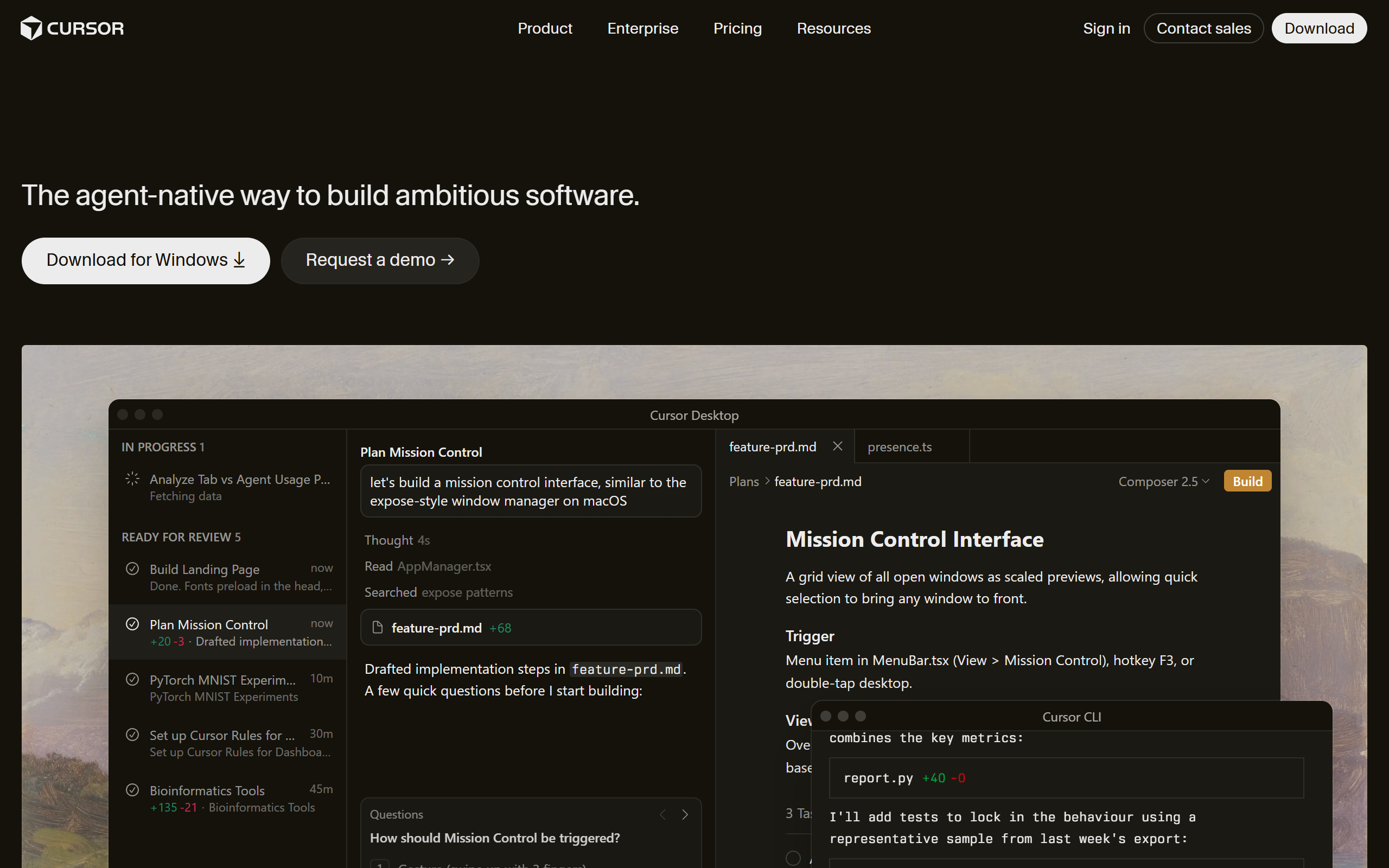This screenshot has width=1389, height=868.
Task: Click the mission control prompt box
Action: point(530,491)
